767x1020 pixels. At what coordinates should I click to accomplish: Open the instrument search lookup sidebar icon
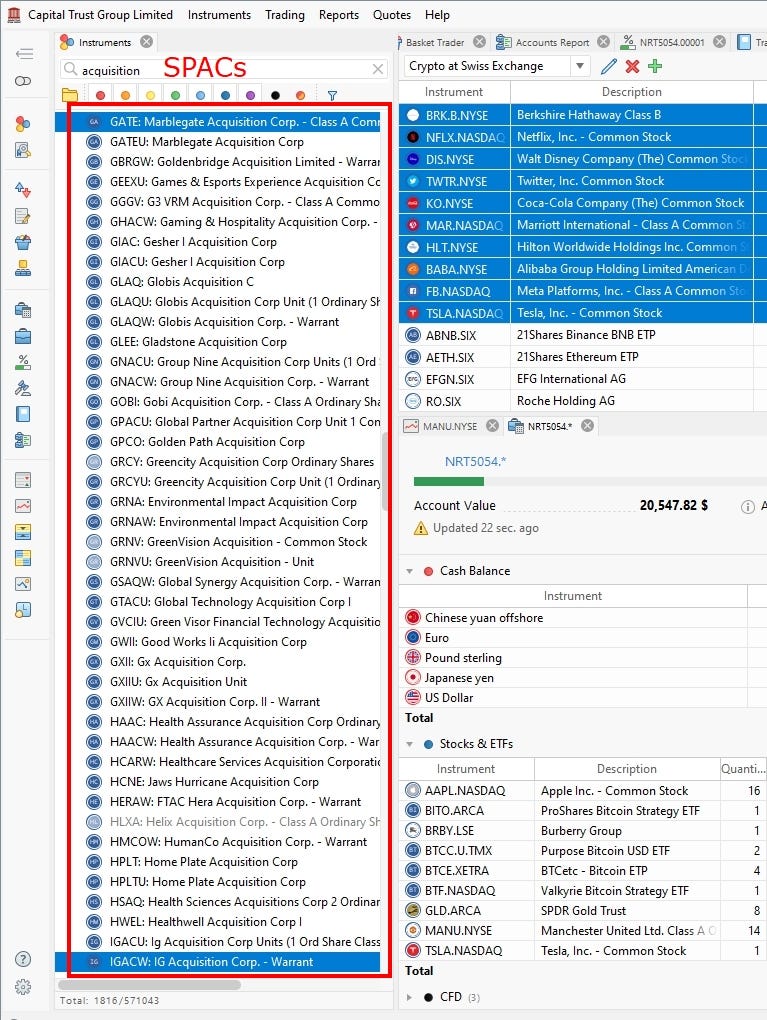coord(23,150)
